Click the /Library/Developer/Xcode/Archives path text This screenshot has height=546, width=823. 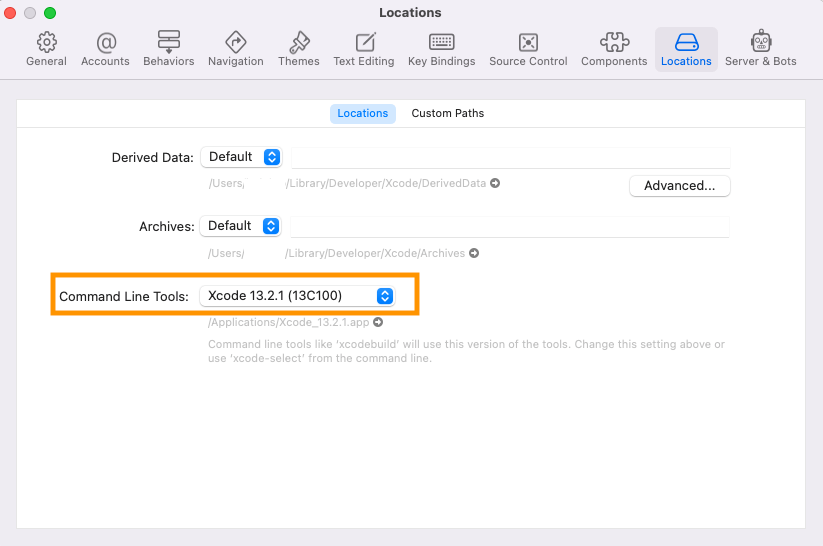[375, 253]
